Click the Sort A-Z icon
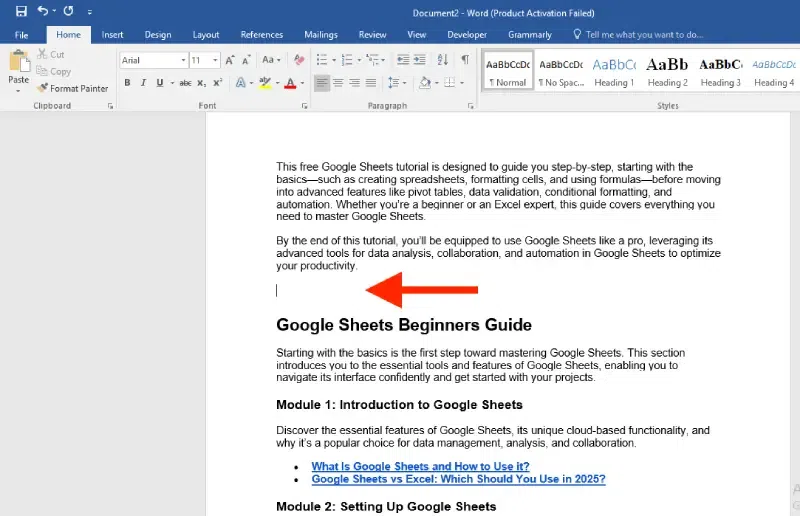 coord(442,60)
